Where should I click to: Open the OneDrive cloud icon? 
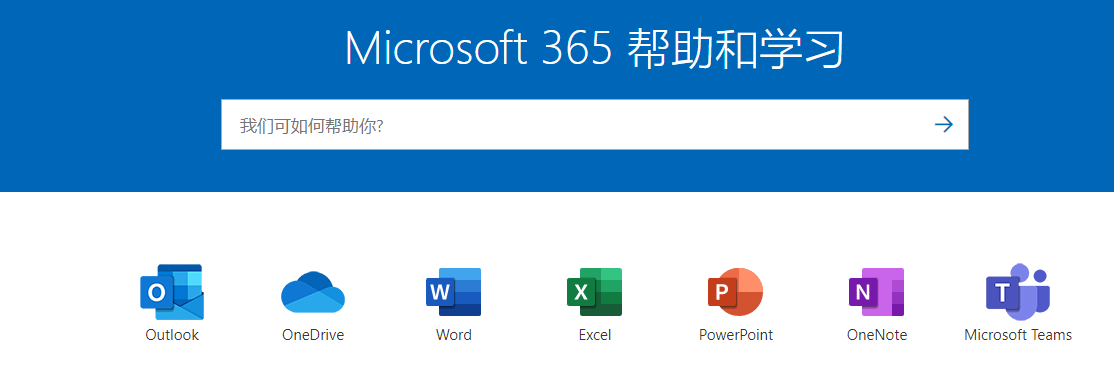point(313,292)
